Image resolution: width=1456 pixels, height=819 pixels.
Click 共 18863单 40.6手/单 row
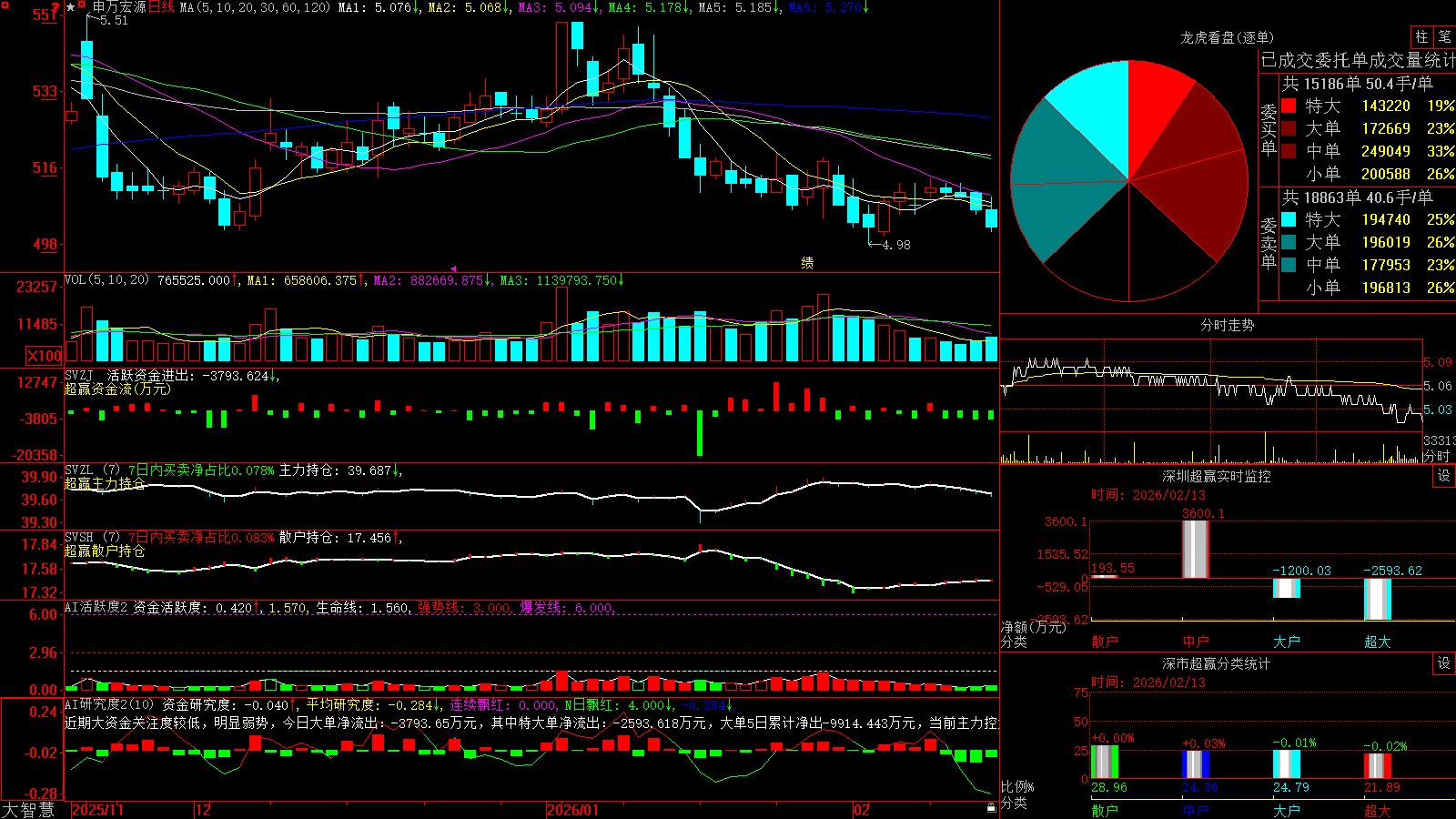coord(1358,197)
